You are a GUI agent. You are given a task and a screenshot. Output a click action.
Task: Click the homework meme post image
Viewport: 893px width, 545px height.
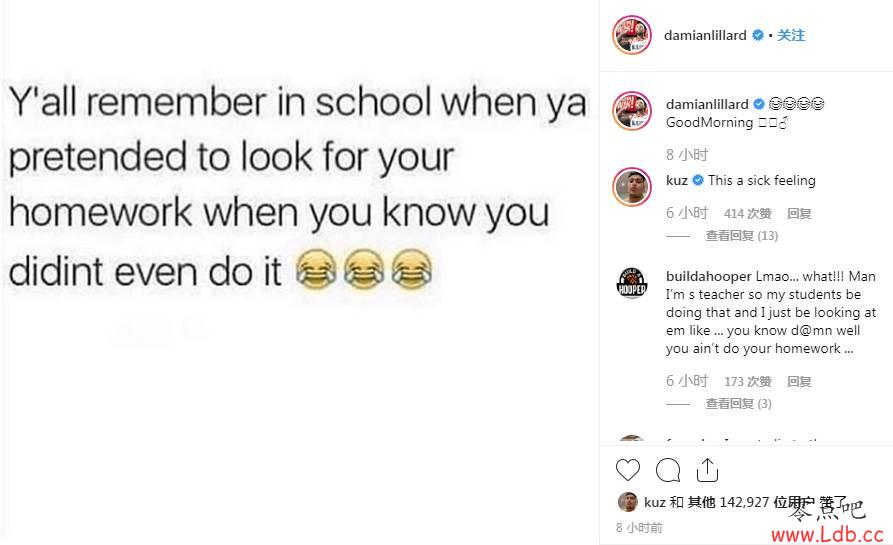click(299, 272)
